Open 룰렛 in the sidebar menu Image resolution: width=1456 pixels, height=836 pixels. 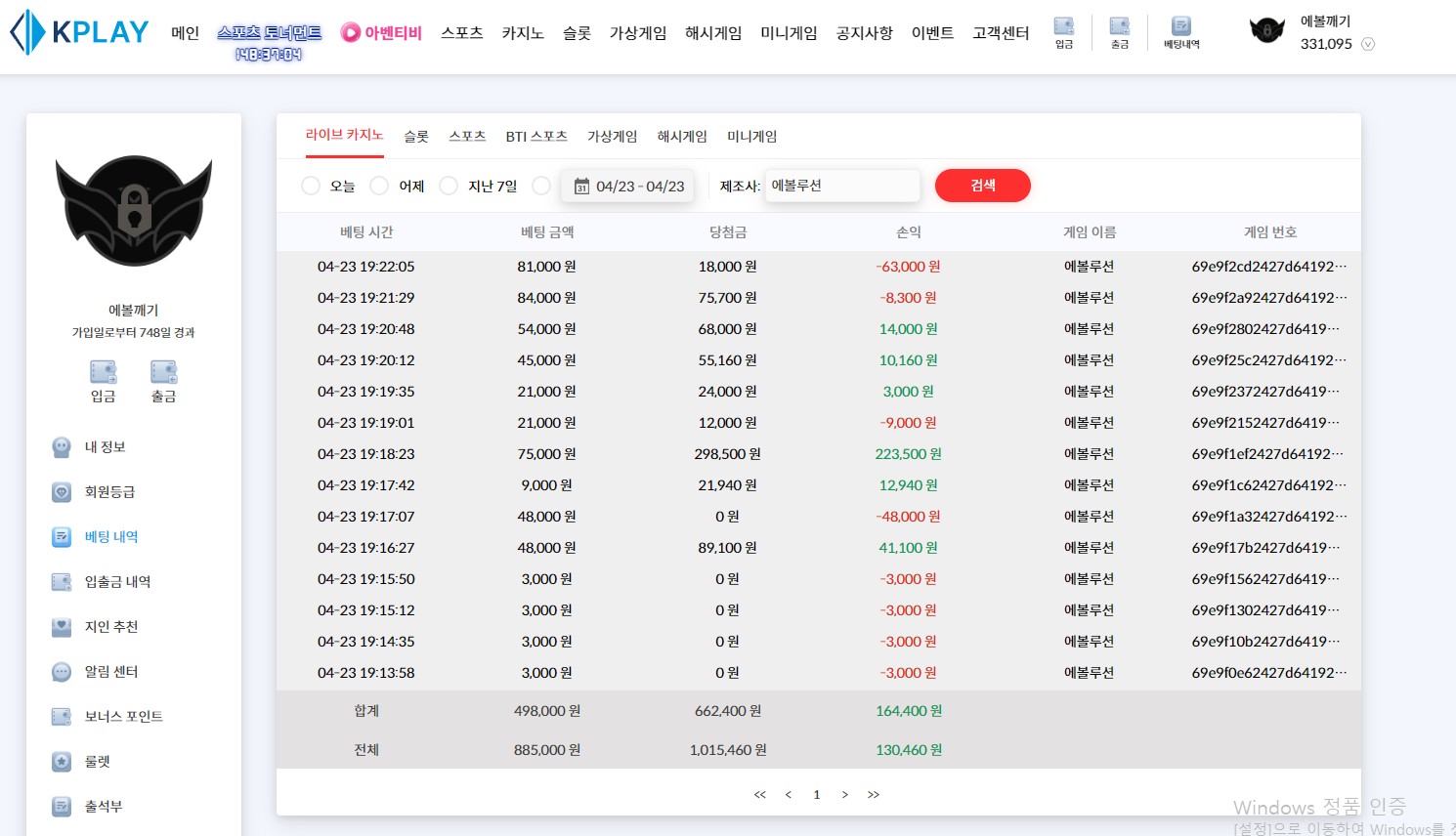point(98,762)
